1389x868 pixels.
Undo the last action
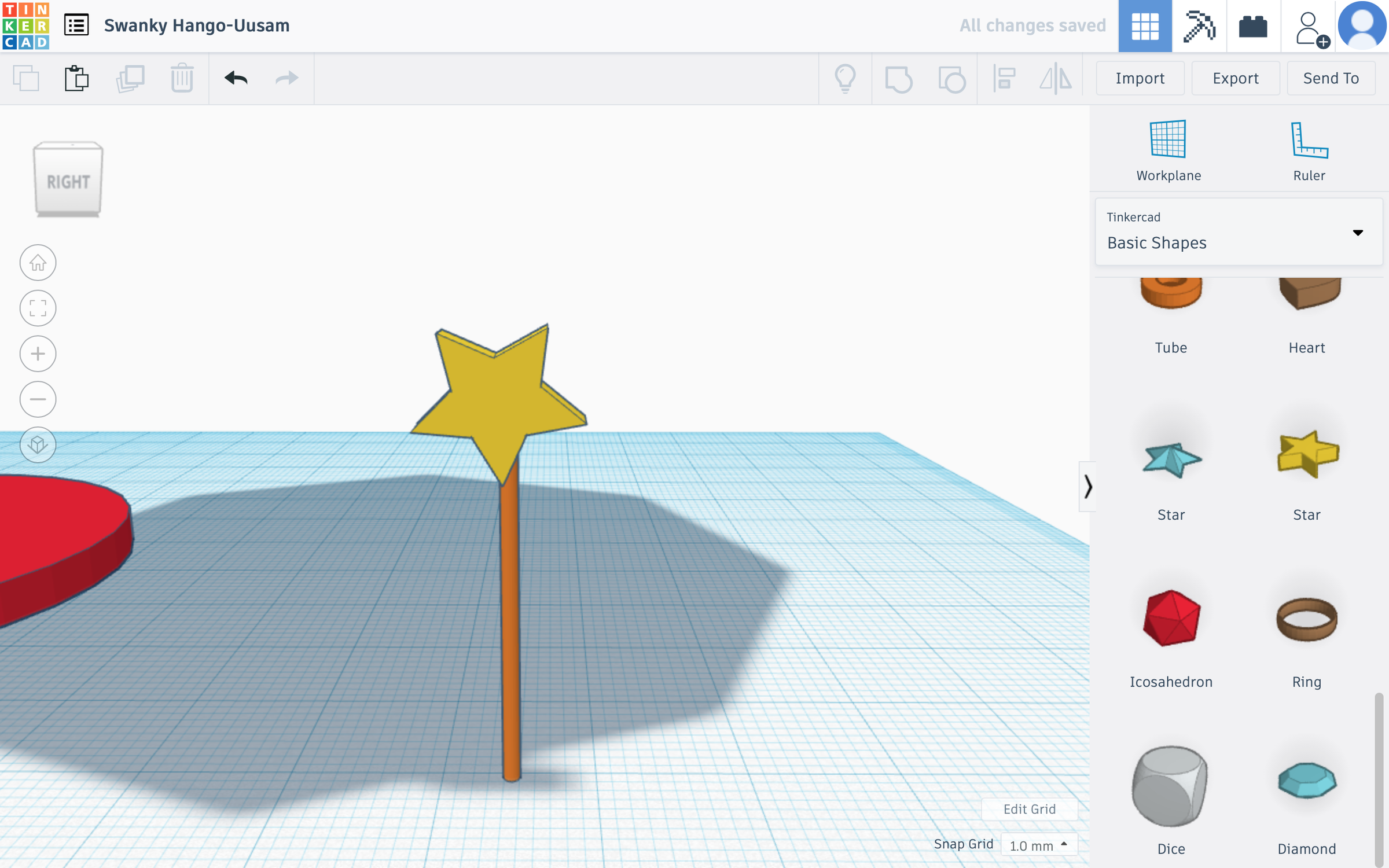(x=236, y=78)
